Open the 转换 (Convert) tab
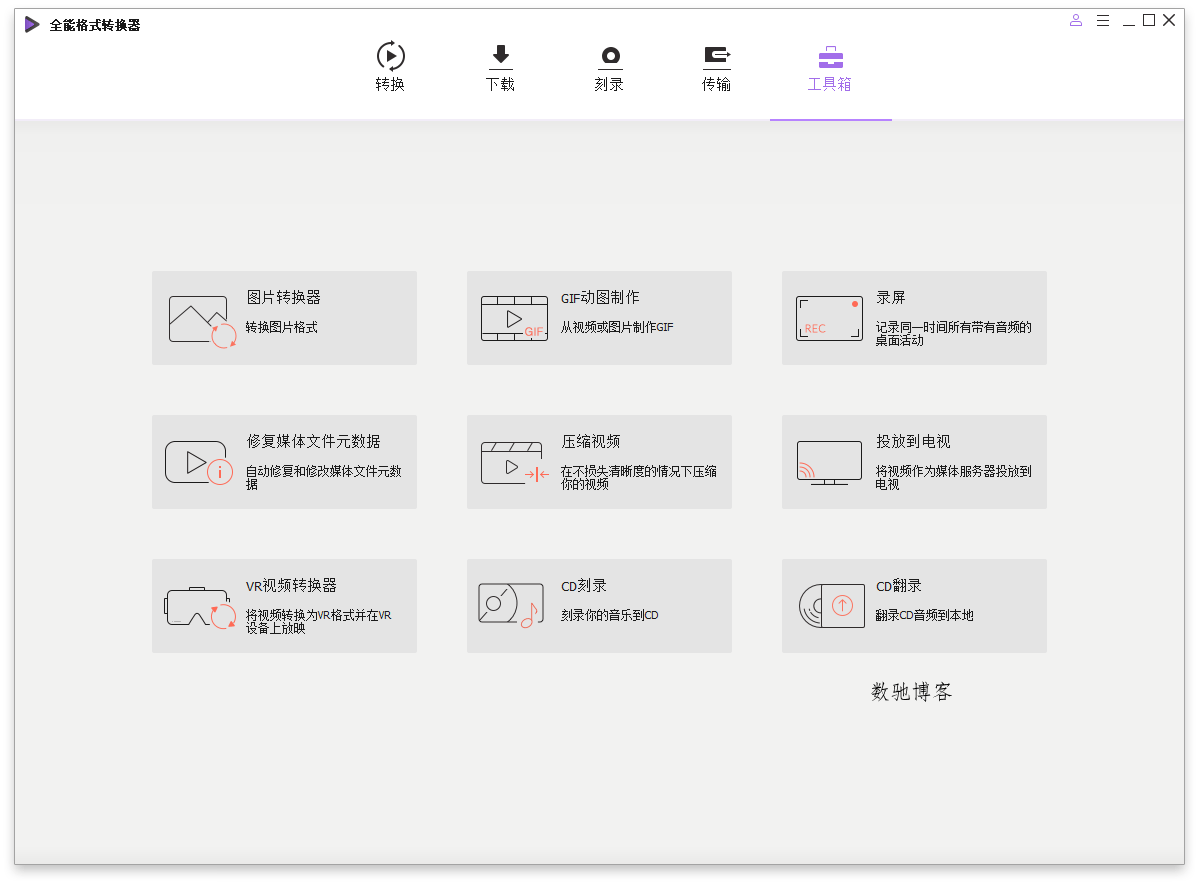Image resolution: width=1199 pixels, height=888 pixels. tap(390, 67)
